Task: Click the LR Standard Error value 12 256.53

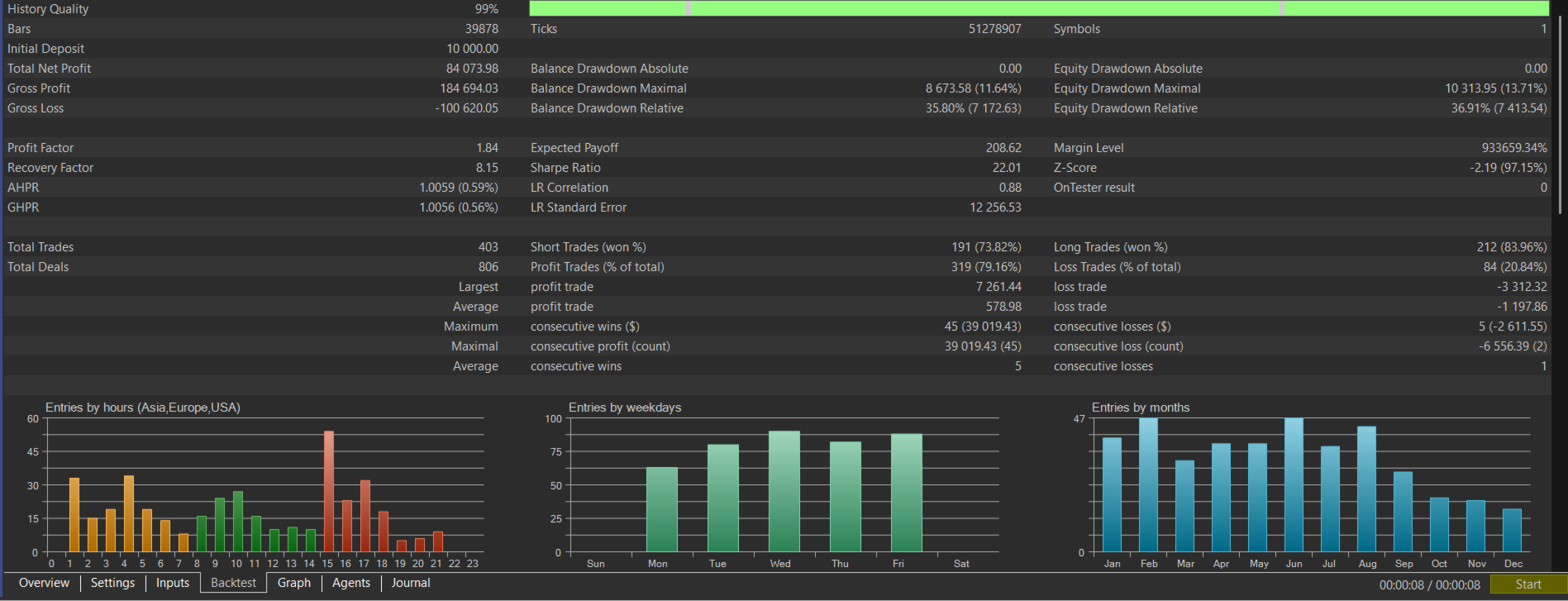Action: (x=996, y=207)
